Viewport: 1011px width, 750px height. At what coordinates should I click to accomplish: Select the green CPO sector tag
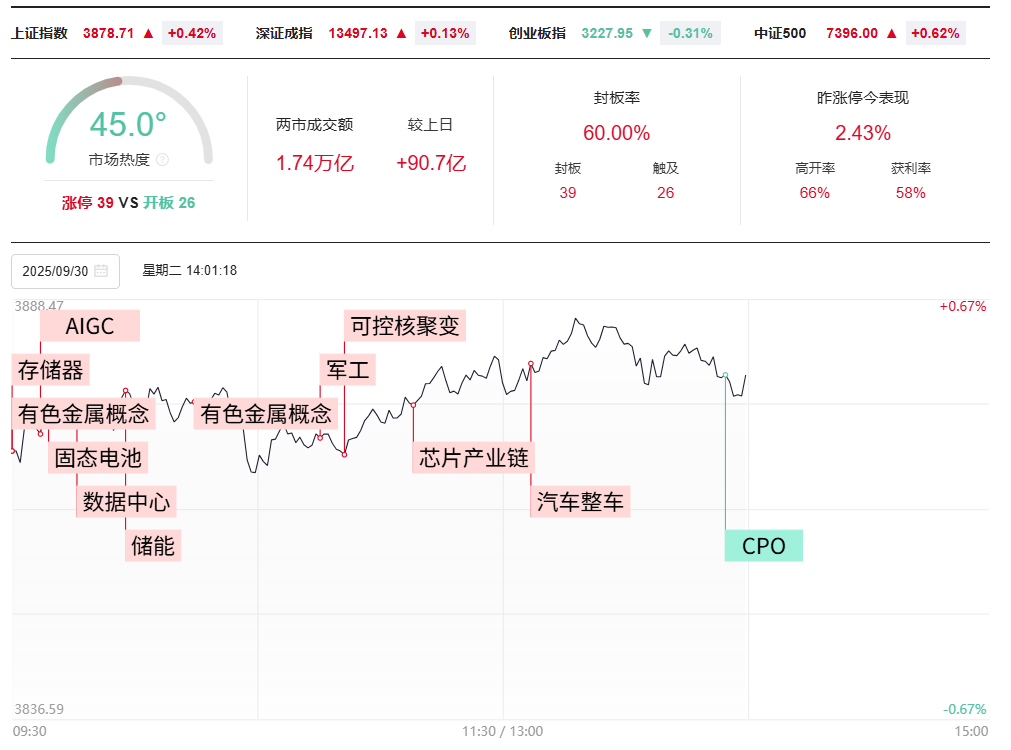point(764,546)
